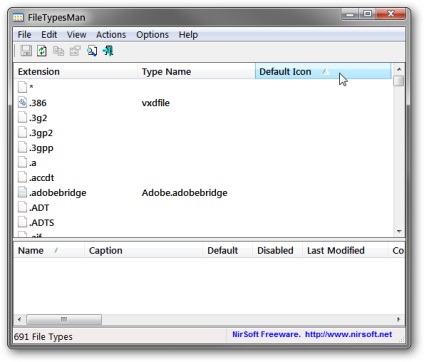
Task: Click the file icon for .3gpp
Action: click(x=22, y=147)
